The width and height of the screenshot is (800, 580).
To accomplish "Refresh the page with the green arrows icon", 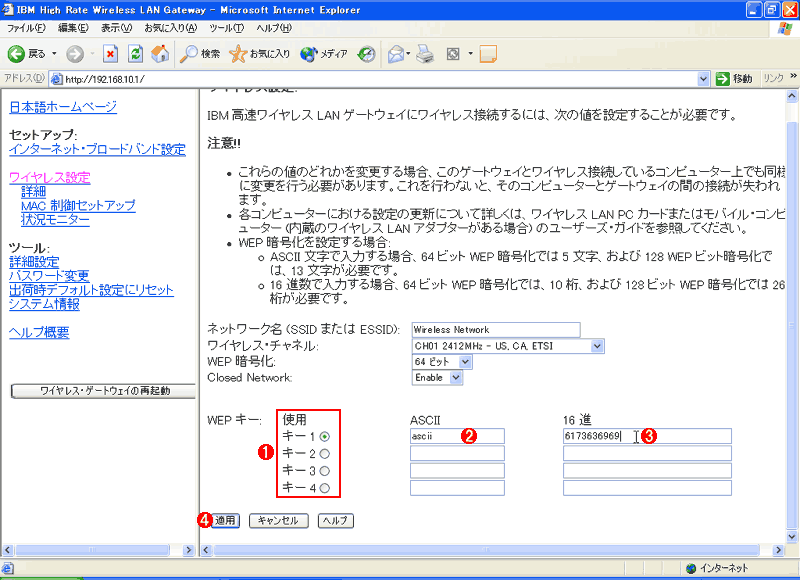I will (x=135, y=54).
